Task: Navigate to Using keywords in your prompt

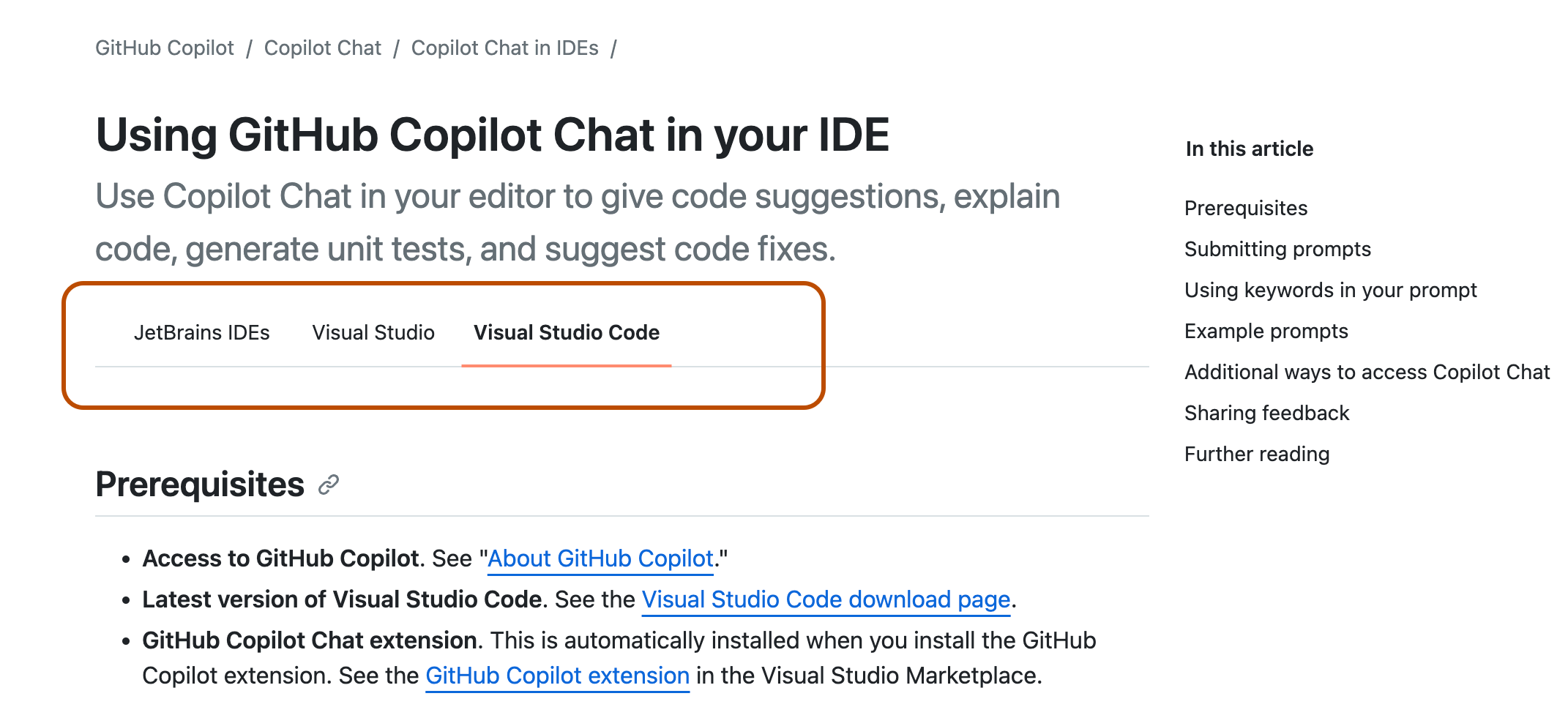Action: click(x=1330, y=291)
